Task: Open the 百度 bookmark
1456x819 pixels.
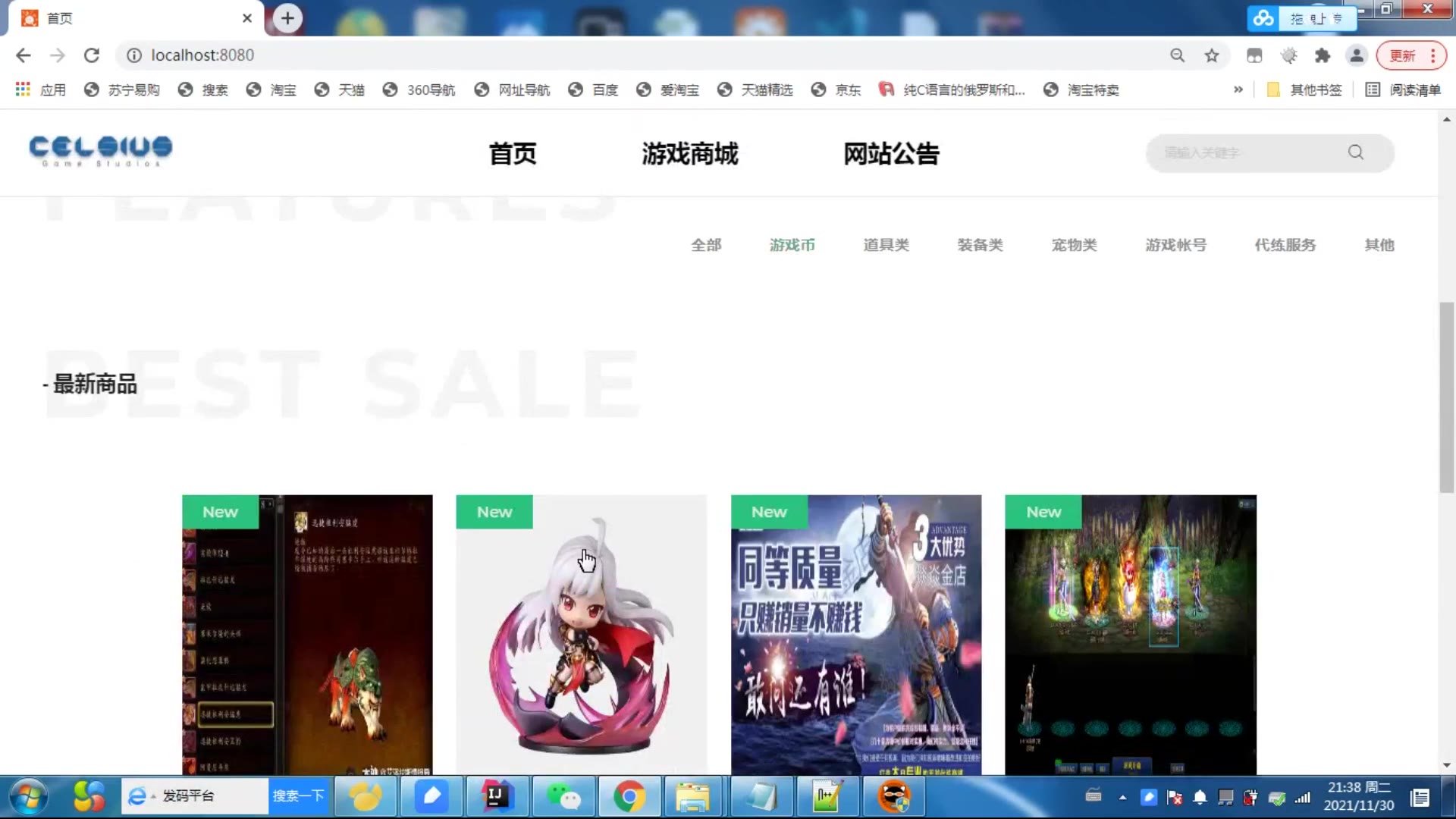Action: point(593,89)
